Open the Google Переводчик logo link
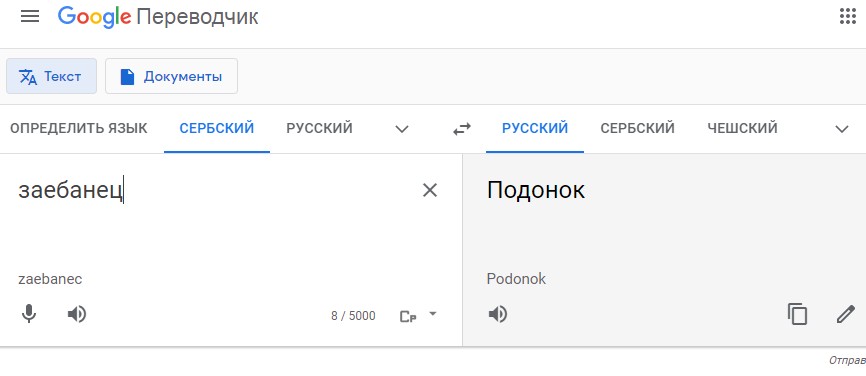866x376 pixels. click(158, 17)
